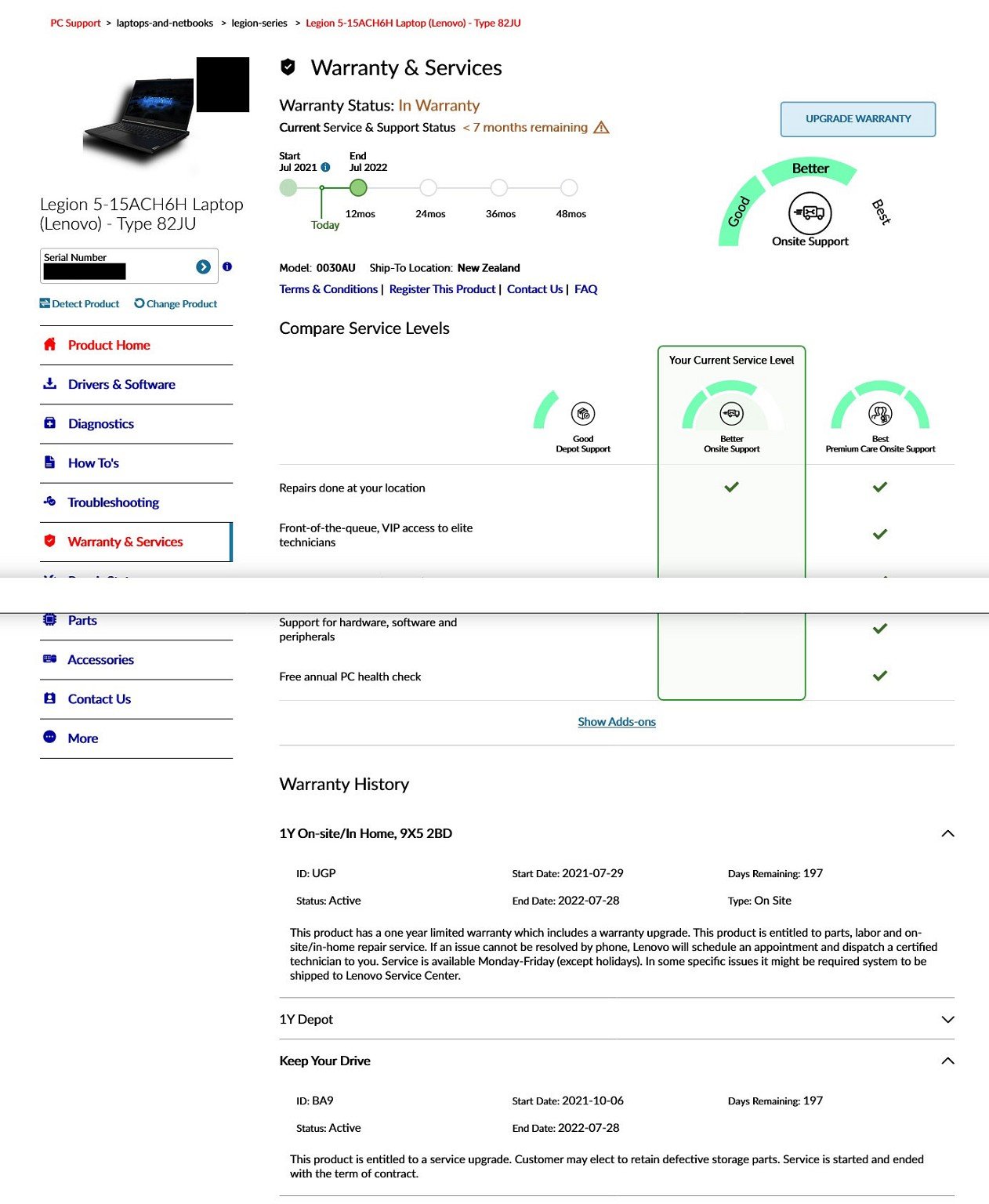Click the Diagnostics medical kit icon

[x=49, y=422]
